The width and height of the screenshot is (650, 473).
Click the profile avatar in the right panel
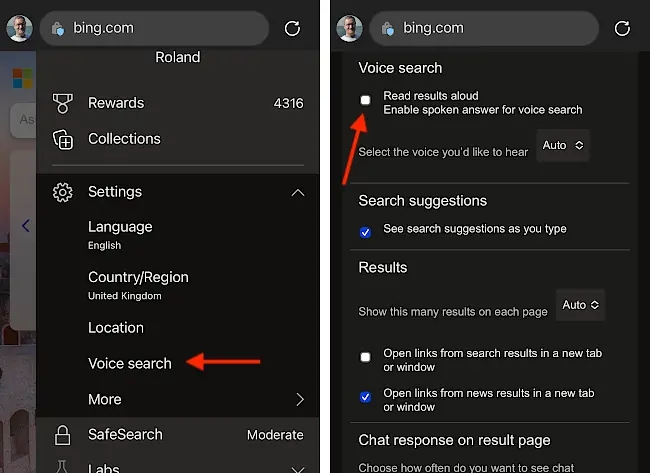[349, 29]
